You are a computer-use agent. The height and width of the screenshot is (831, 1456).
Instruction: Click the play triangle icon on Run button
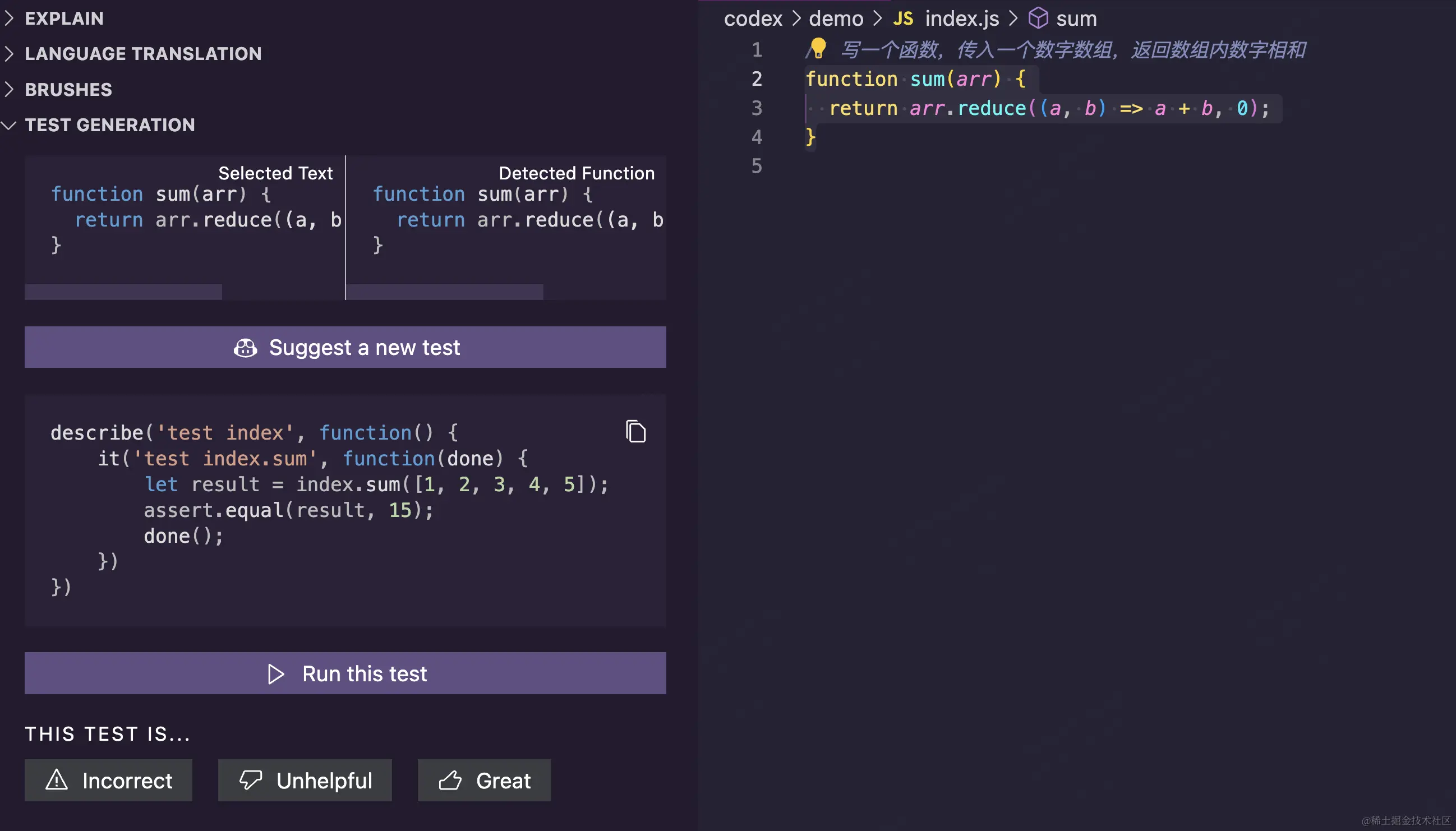(x=277, y=674)
